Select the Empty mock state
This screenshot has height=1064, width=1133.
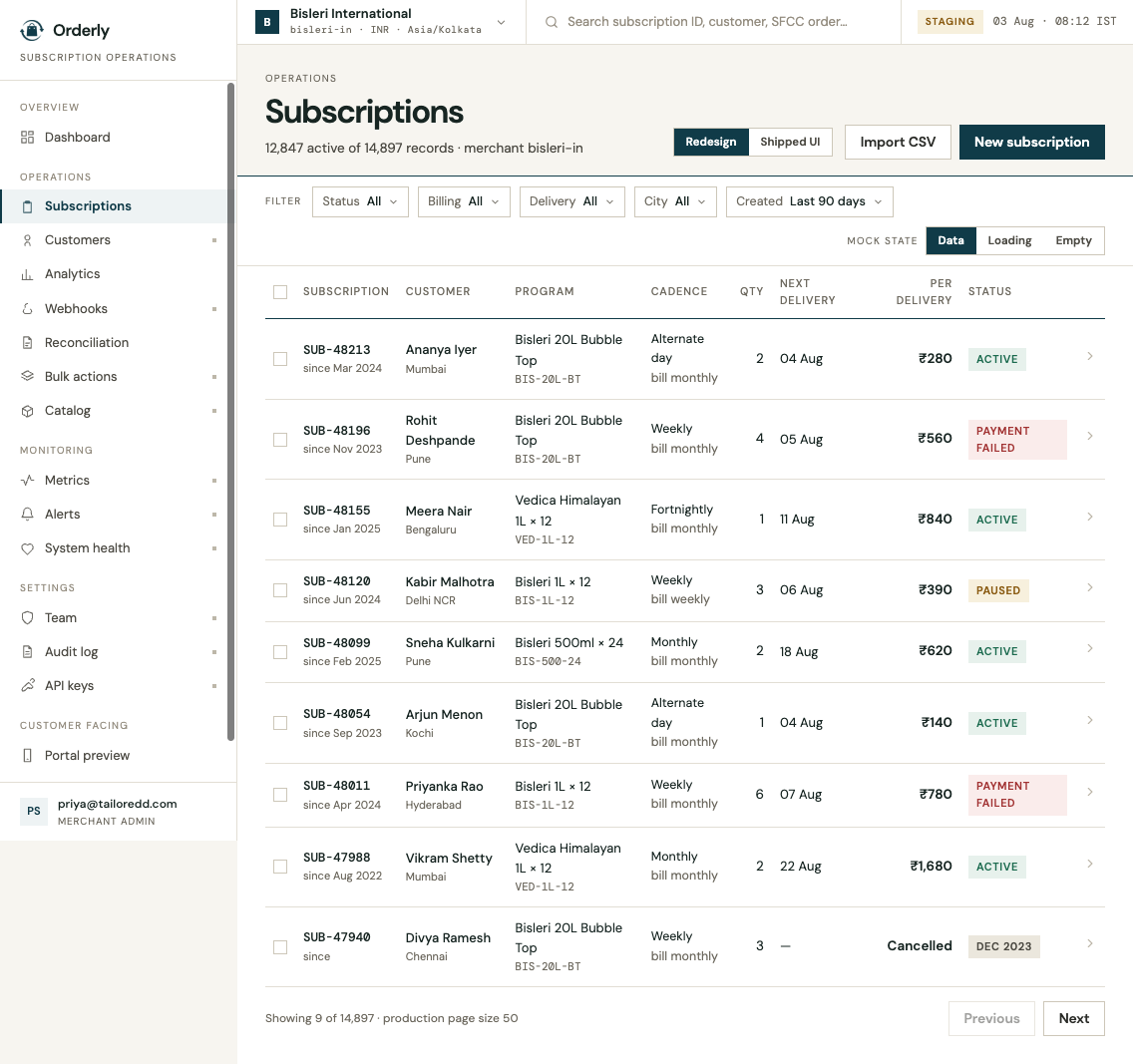pos(1073,240)
